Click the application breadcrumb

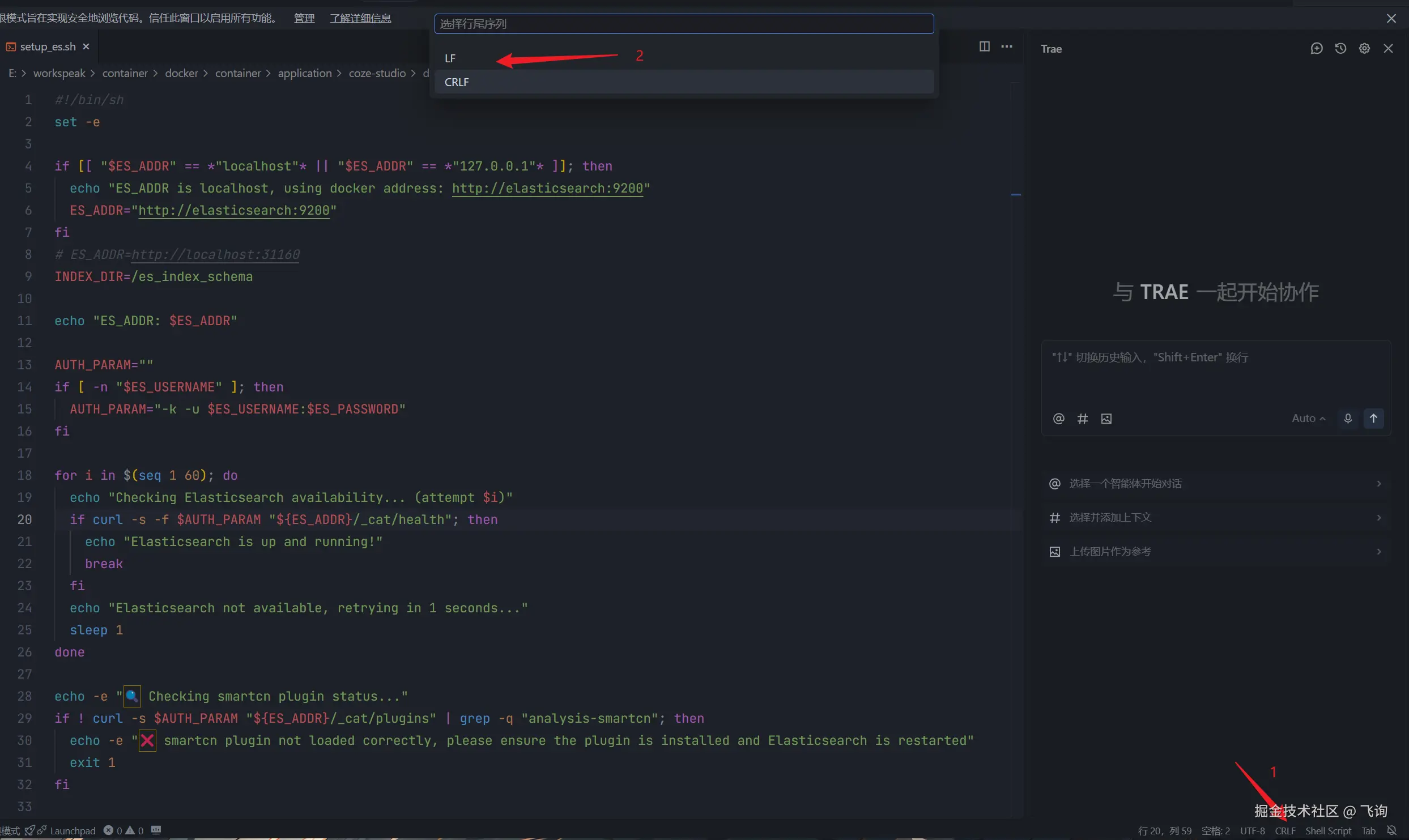(305, 73)
